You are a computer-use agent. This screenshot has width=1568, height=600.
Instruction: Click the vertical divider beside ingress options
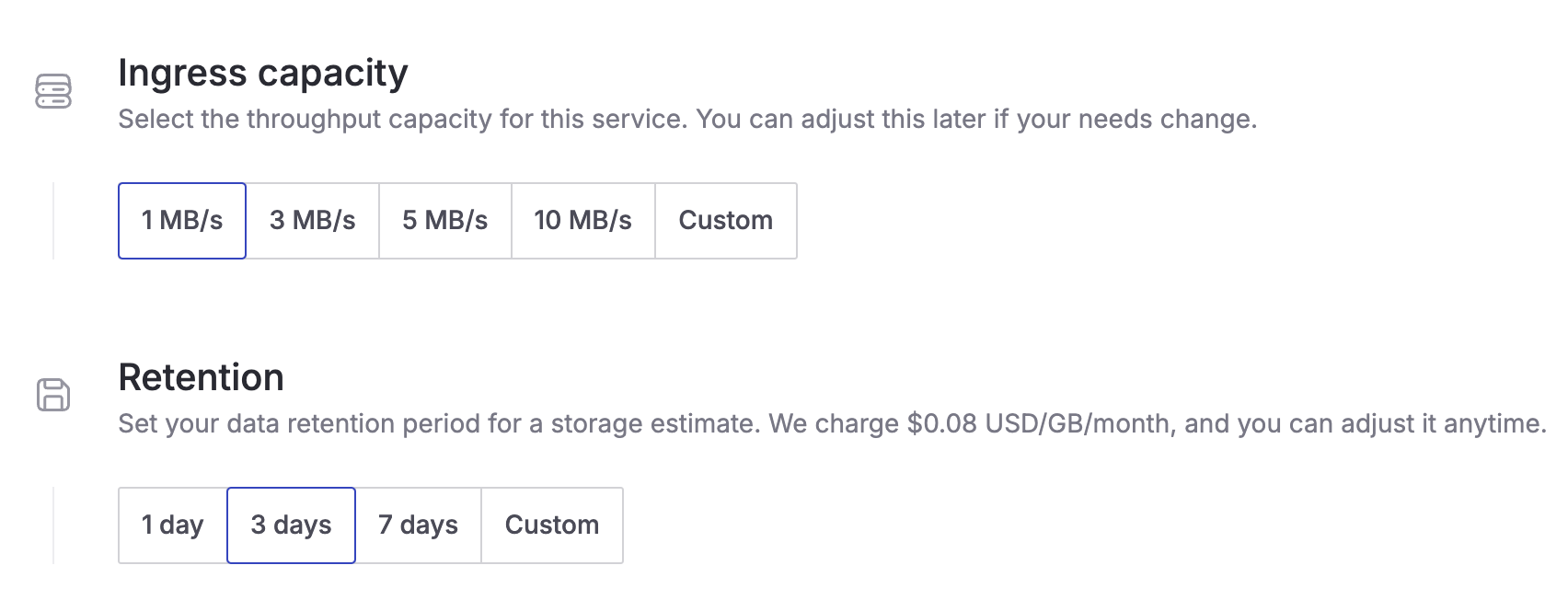coord(53,221)
